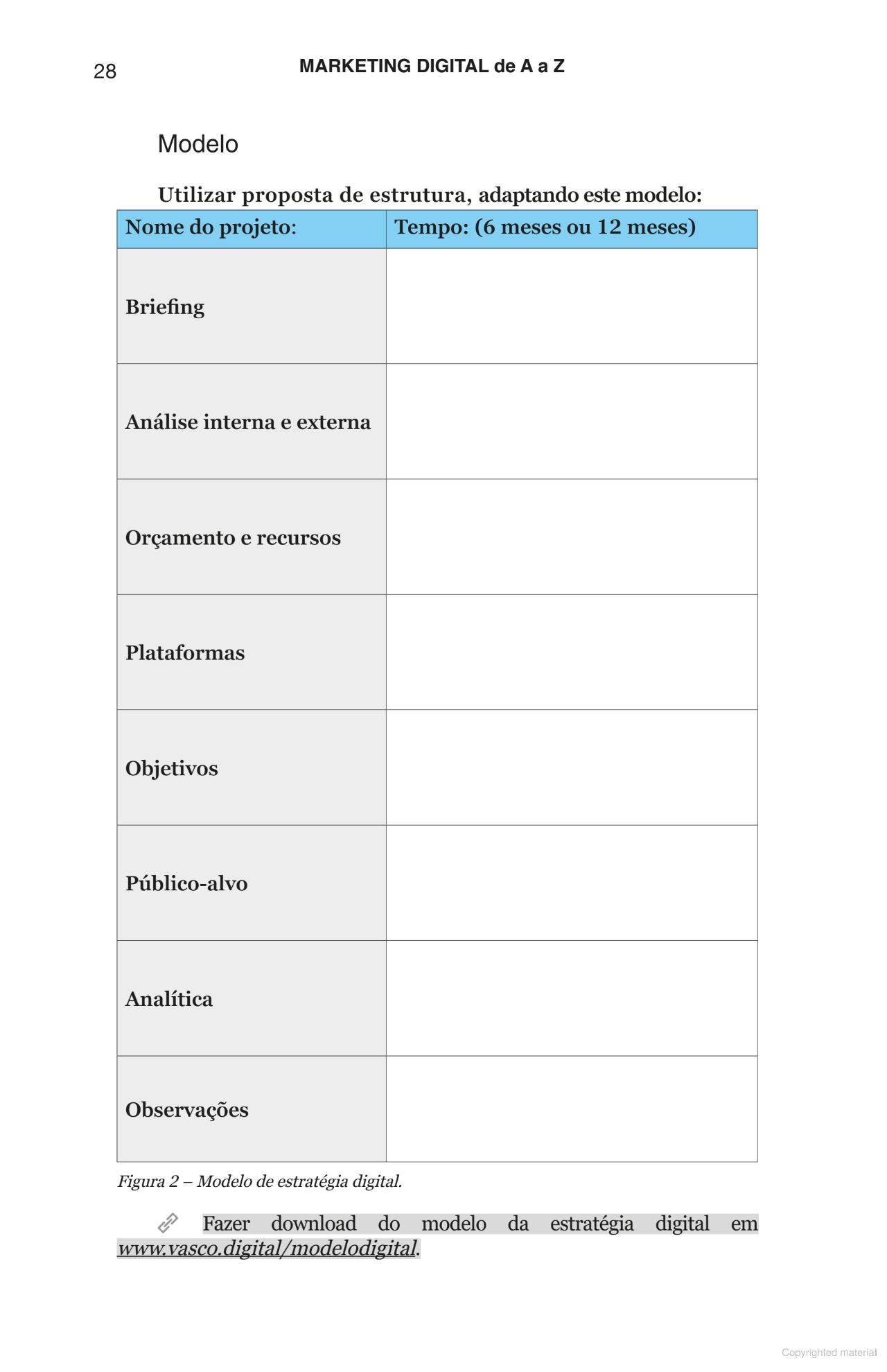Click the page number 28
Screen dimensions: 887x1372
(105, 71)
